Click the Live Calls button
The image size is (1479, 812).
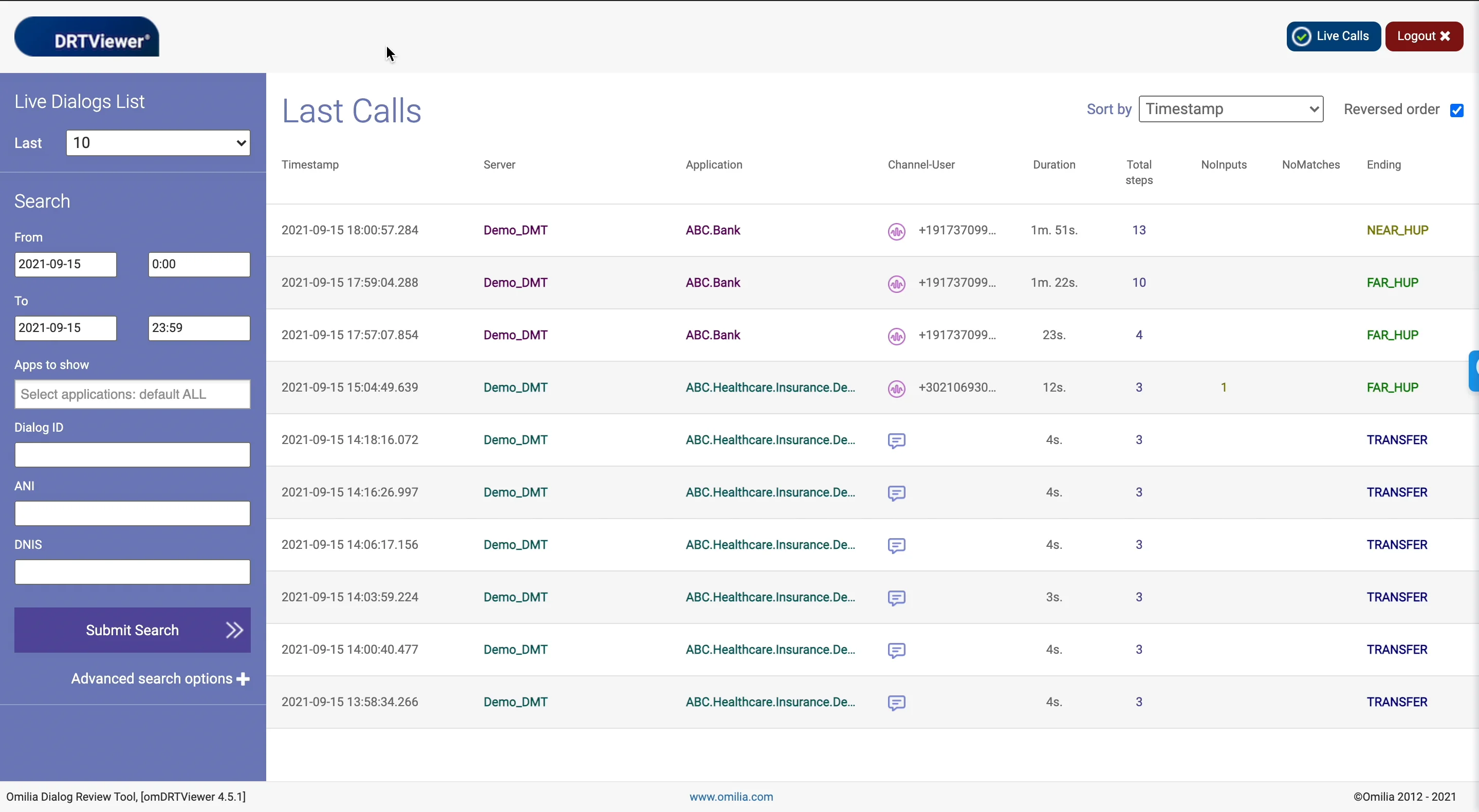click(1333, 36)
